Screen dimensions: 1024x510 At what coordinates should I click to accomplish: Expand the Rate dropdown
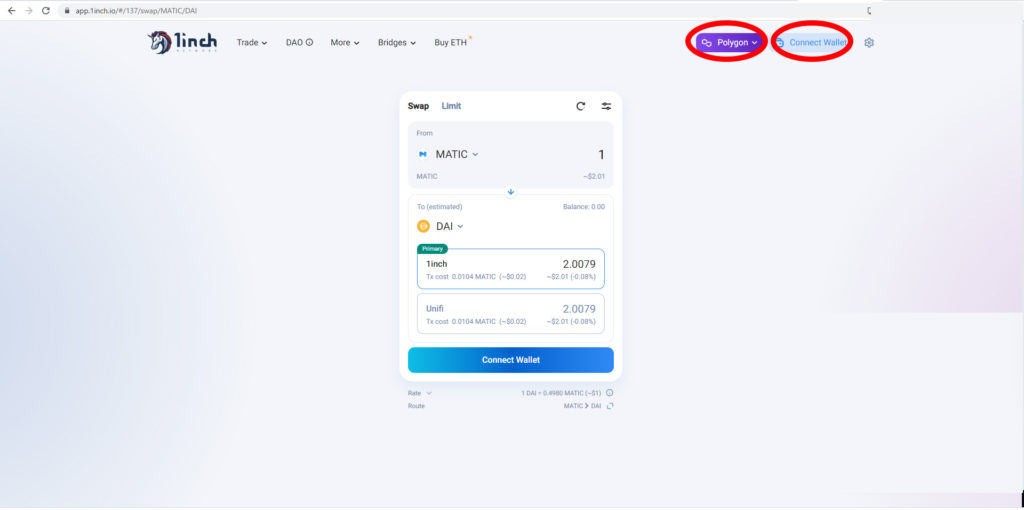tap(419, 393)
